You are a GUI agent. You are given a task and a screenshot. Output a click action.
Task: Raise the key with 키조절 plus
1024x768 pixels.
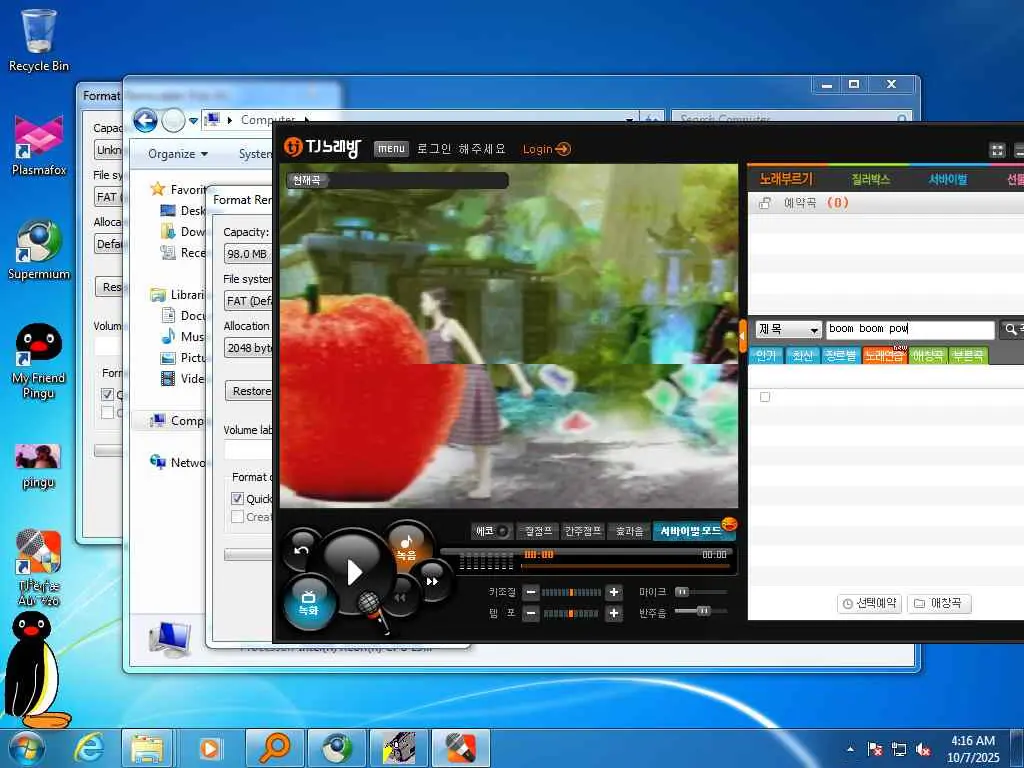pos(613,592)
